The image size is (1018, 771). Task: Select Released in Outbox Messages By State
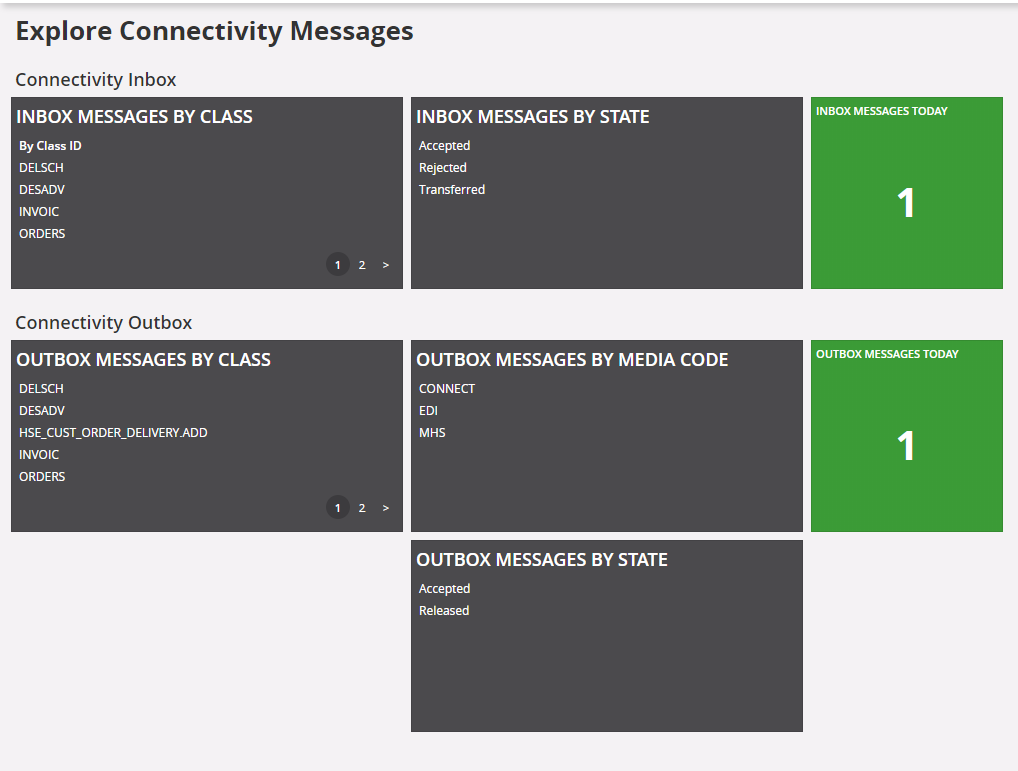pyautogui.click(x=444, y=611)
